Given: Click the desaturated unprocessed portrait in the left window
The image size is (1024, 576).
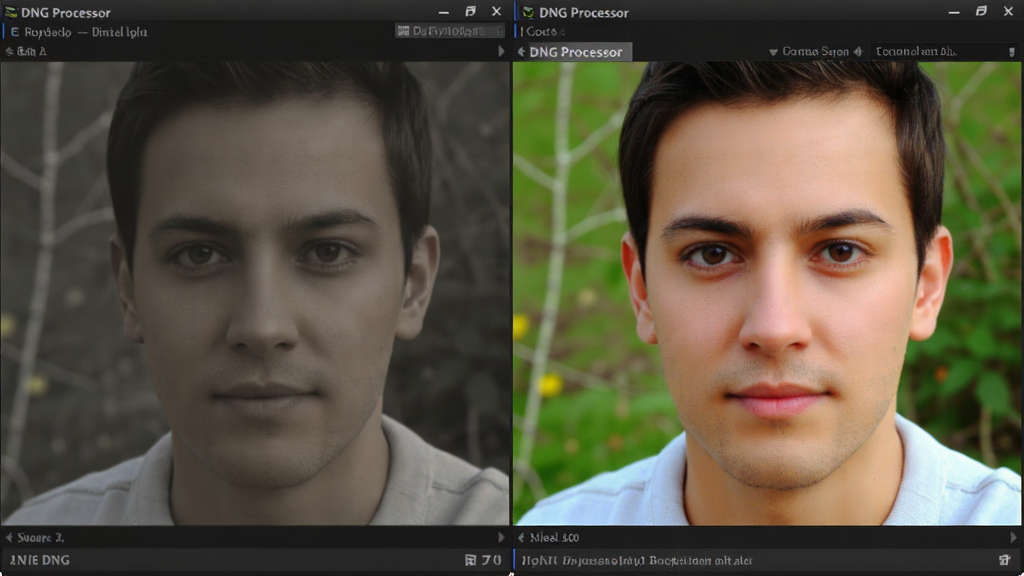Looking at the screenshot, I should (255, 293).
